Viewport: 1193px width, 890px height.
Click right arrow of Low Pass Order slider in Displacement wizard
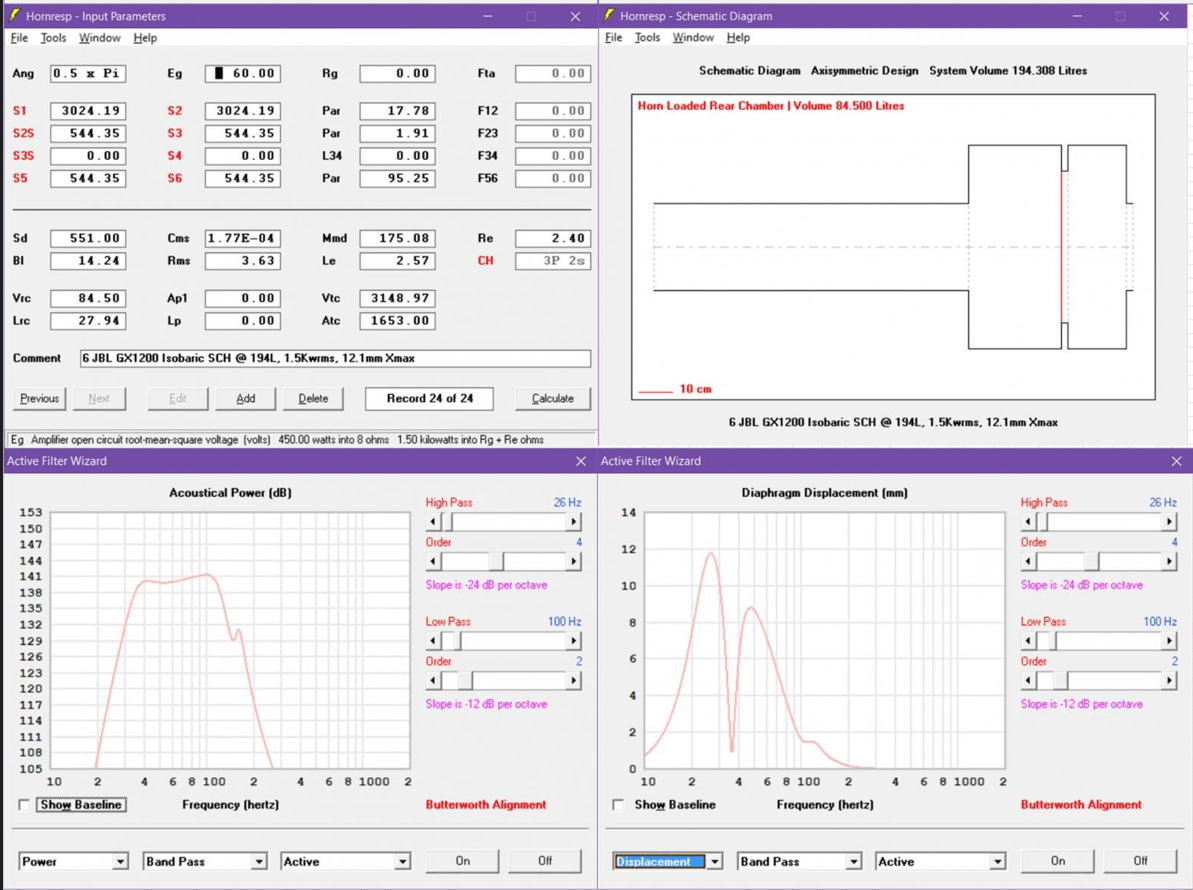(x=1169, y=680)
